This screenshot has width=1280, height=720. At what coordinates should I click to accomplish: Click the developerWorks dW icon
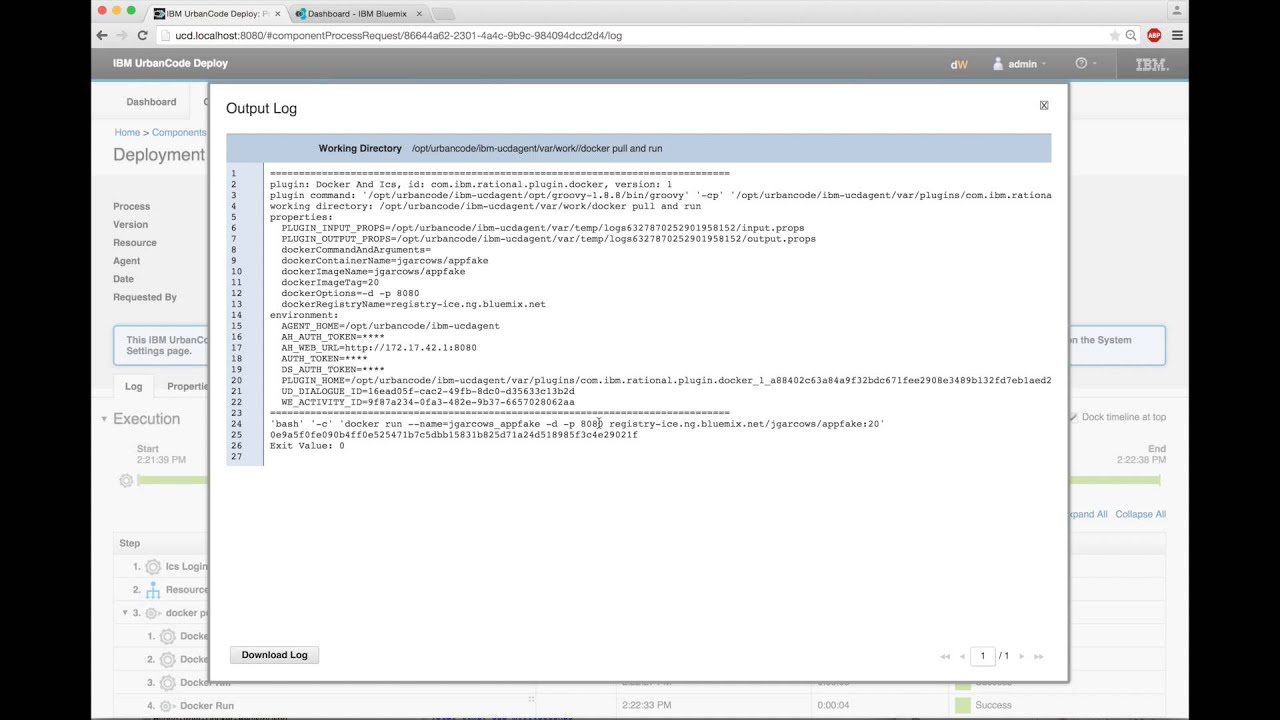point(959,64)
